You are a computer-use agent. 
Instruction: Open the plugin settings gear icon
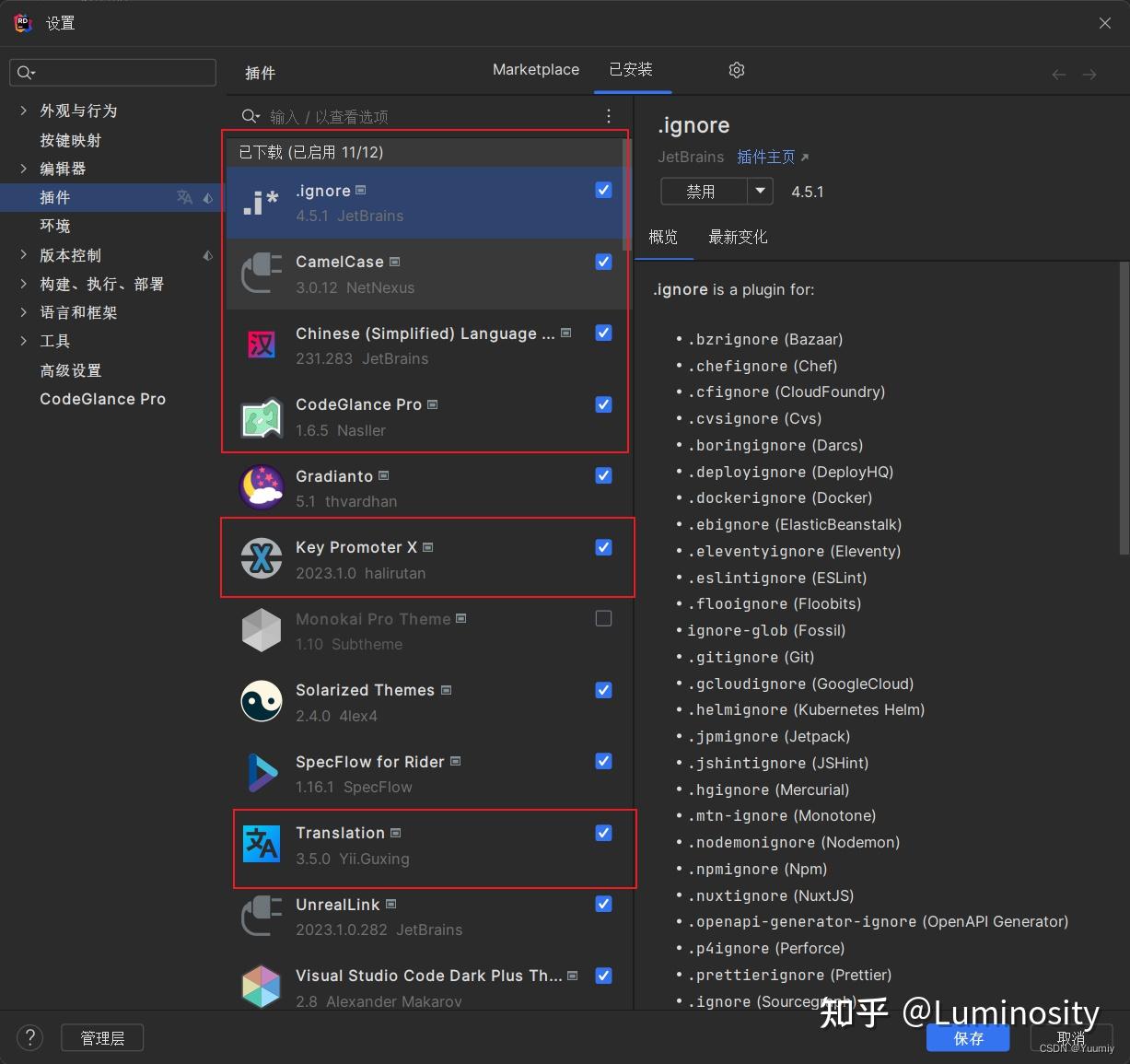click(x=736, y=69)
